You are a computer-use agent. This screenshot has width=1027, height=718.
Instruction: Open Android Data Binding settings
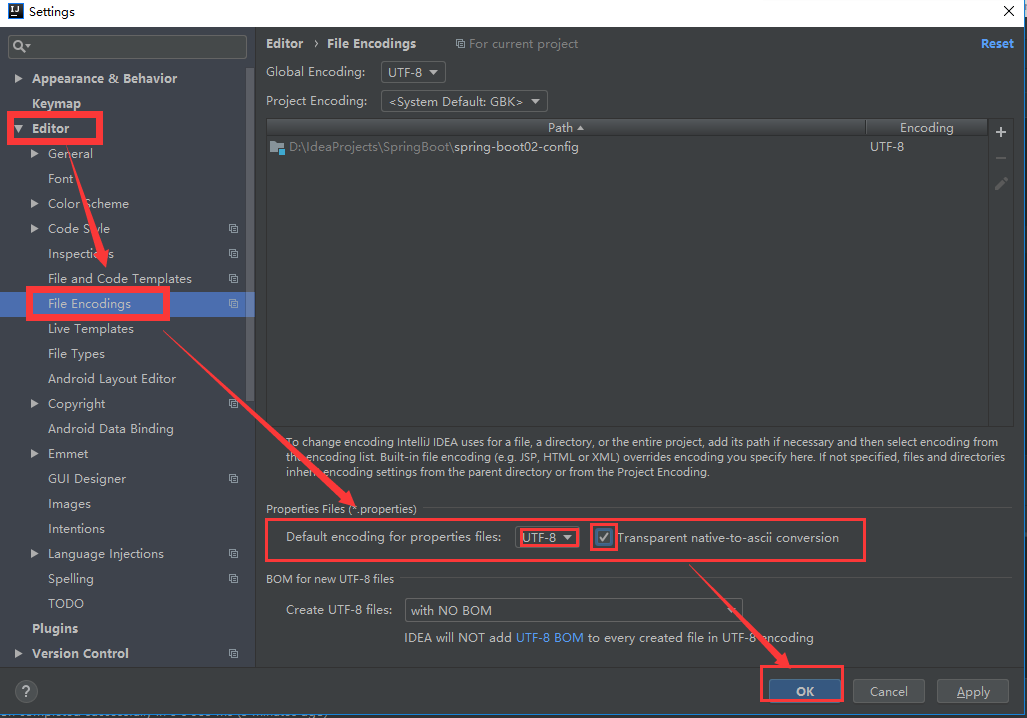111,428
